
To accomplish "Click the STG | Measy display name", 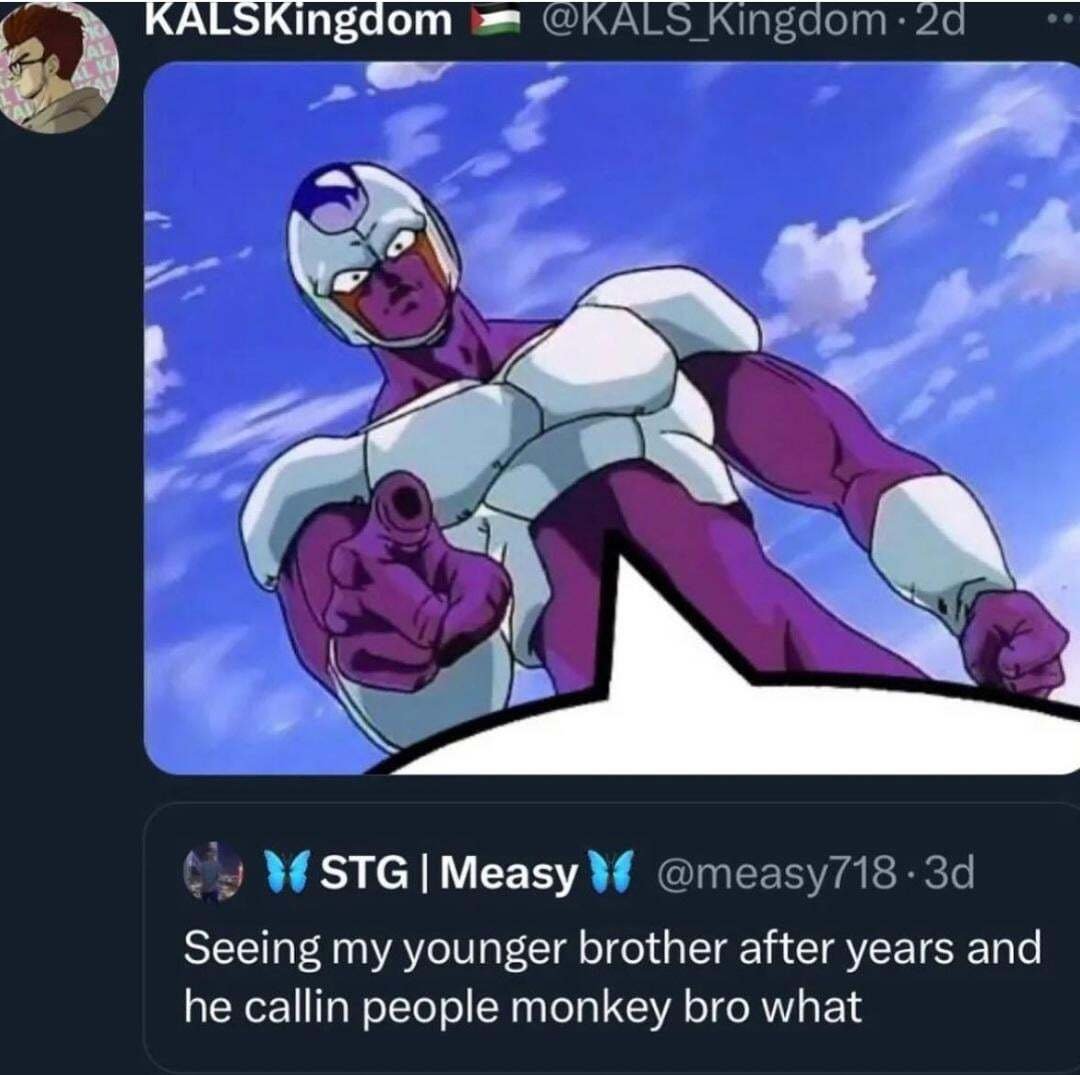I will pos(449,872).
